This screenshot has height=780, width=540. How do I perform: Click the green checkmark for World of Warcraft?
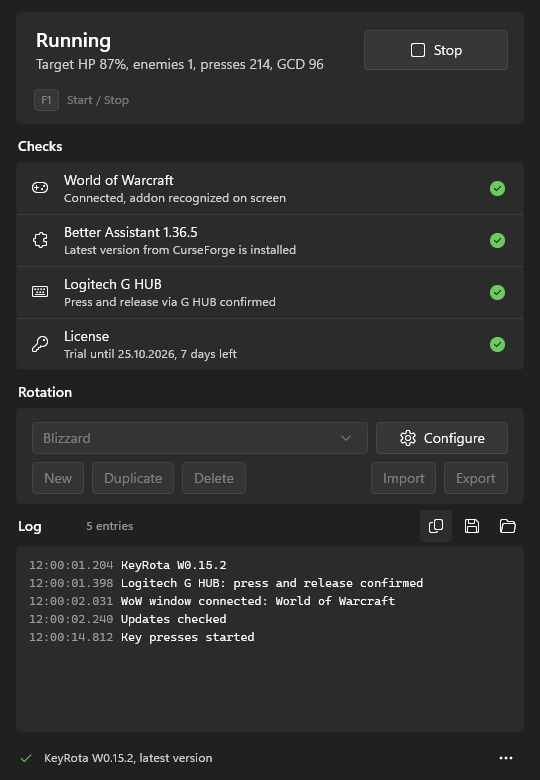pyautogui.click(x=497, y=189)
